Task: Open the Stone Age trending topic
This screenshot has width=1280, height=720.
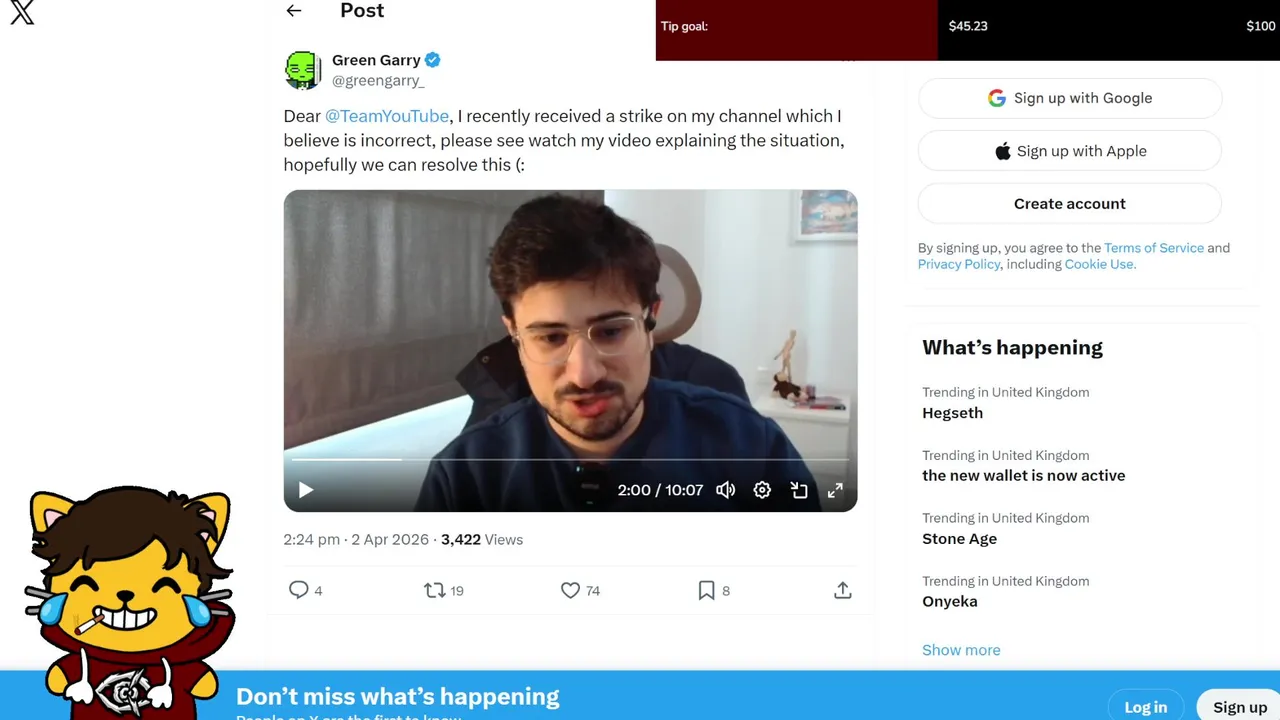Action: (x=959, y=539)
